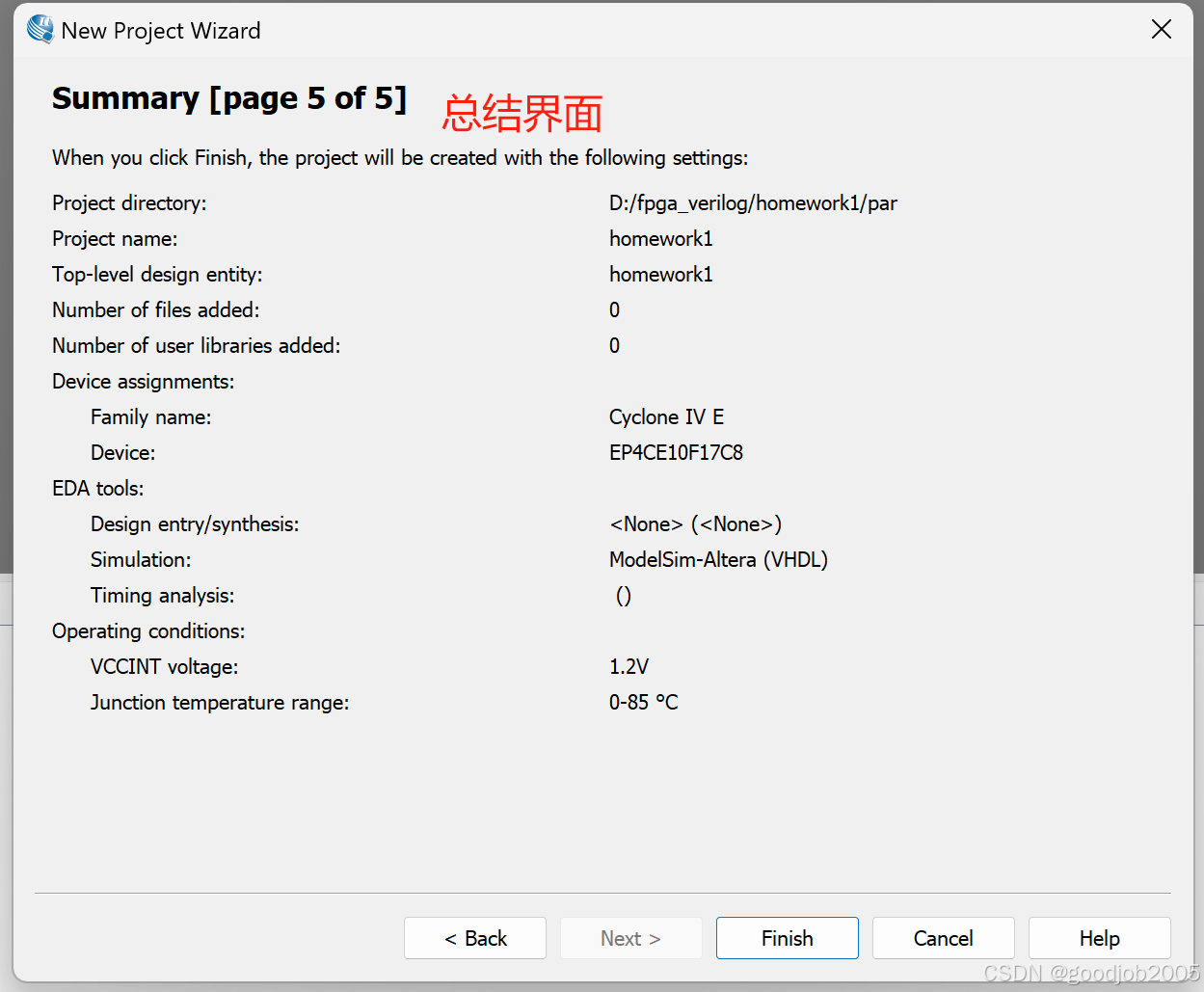The image size is (1204, 992).
Task: Click the 'When you click Finish' instruction text
Action: [x=400, y=158]
